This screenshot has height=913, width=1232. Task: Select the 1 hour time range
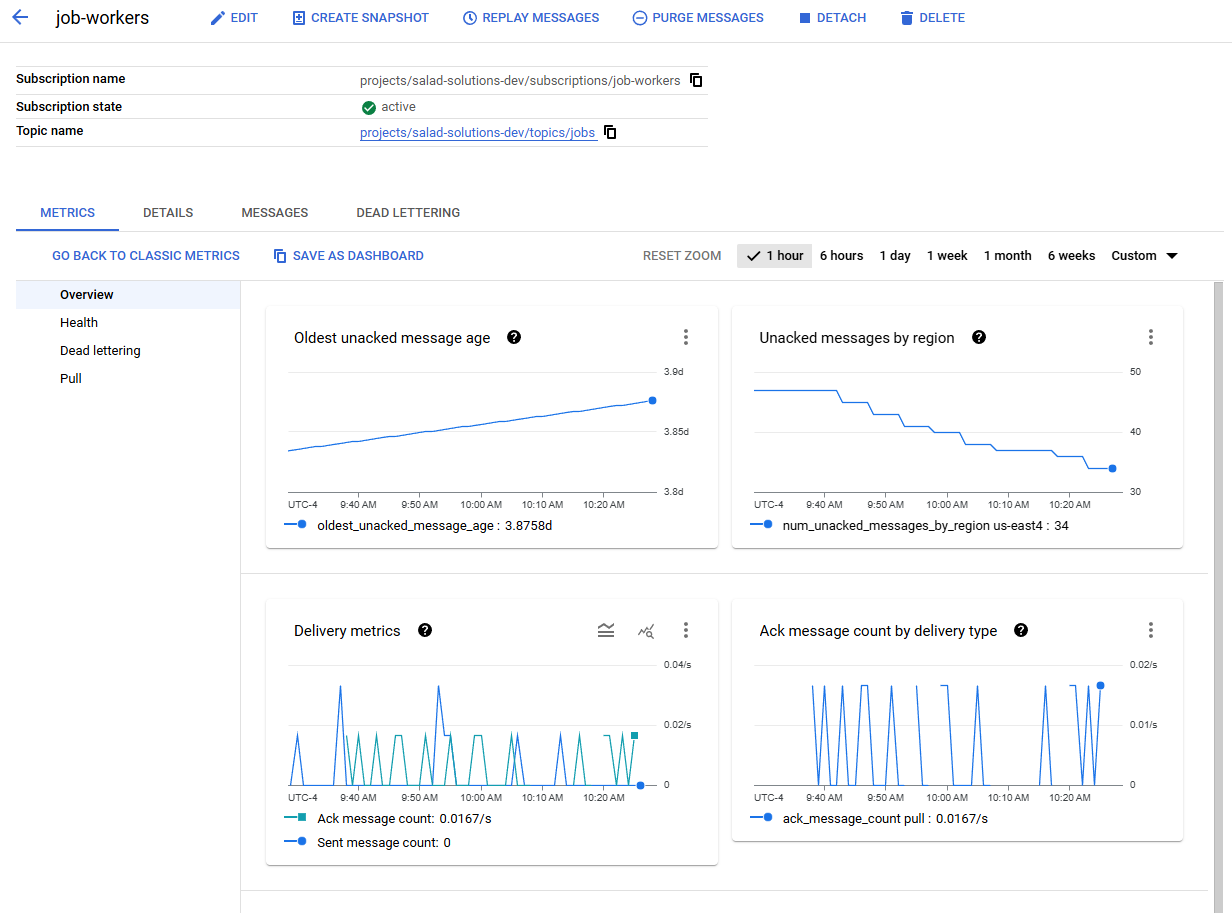(774, 256)
